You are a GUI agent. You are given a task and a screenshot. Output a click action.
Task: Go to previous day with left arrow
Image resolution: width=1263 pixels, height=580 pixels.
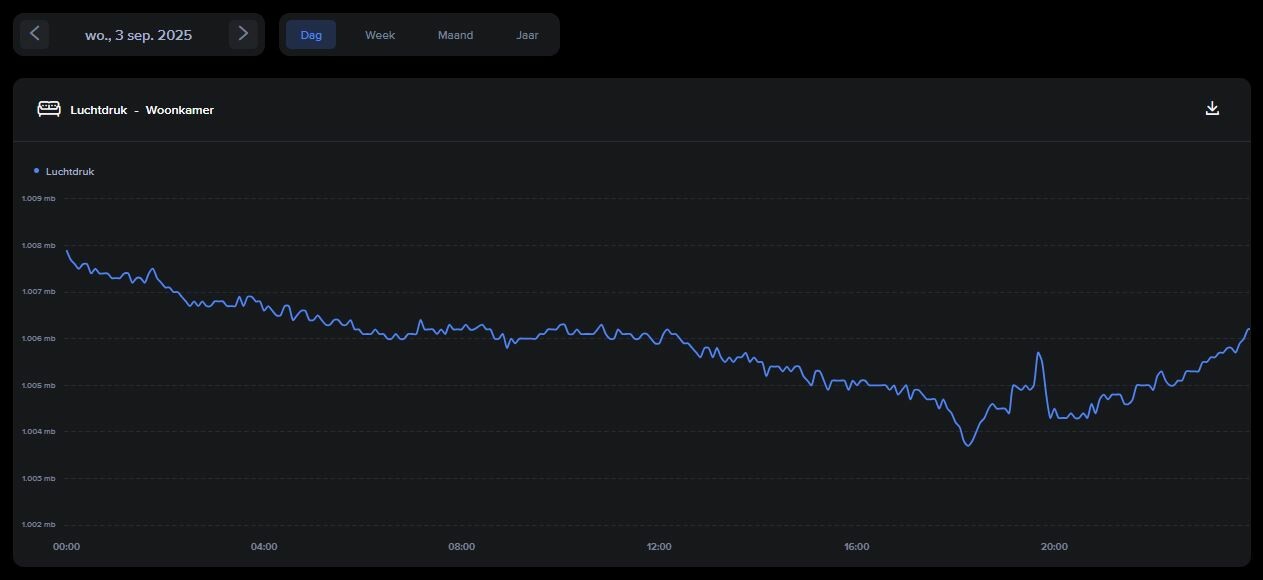click(34, 34)
